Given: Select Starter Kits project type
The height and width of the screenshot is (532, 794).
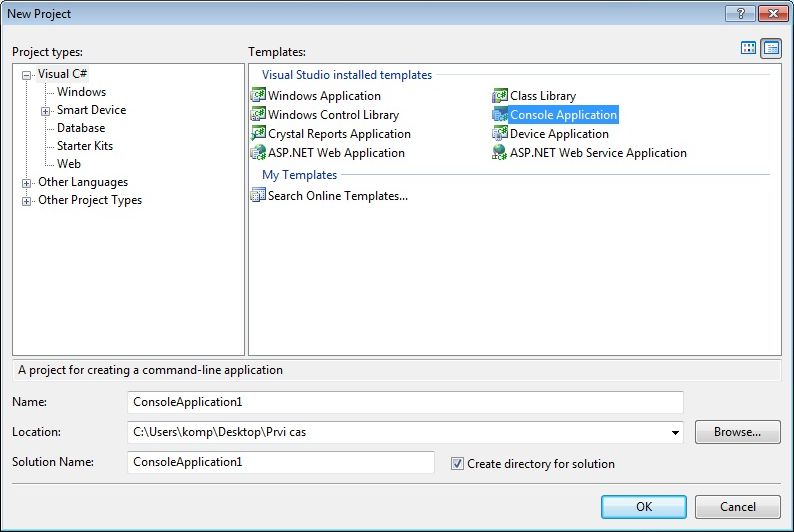Looking at the screenshot, I should pyautogui.click(x=85, y=146).
